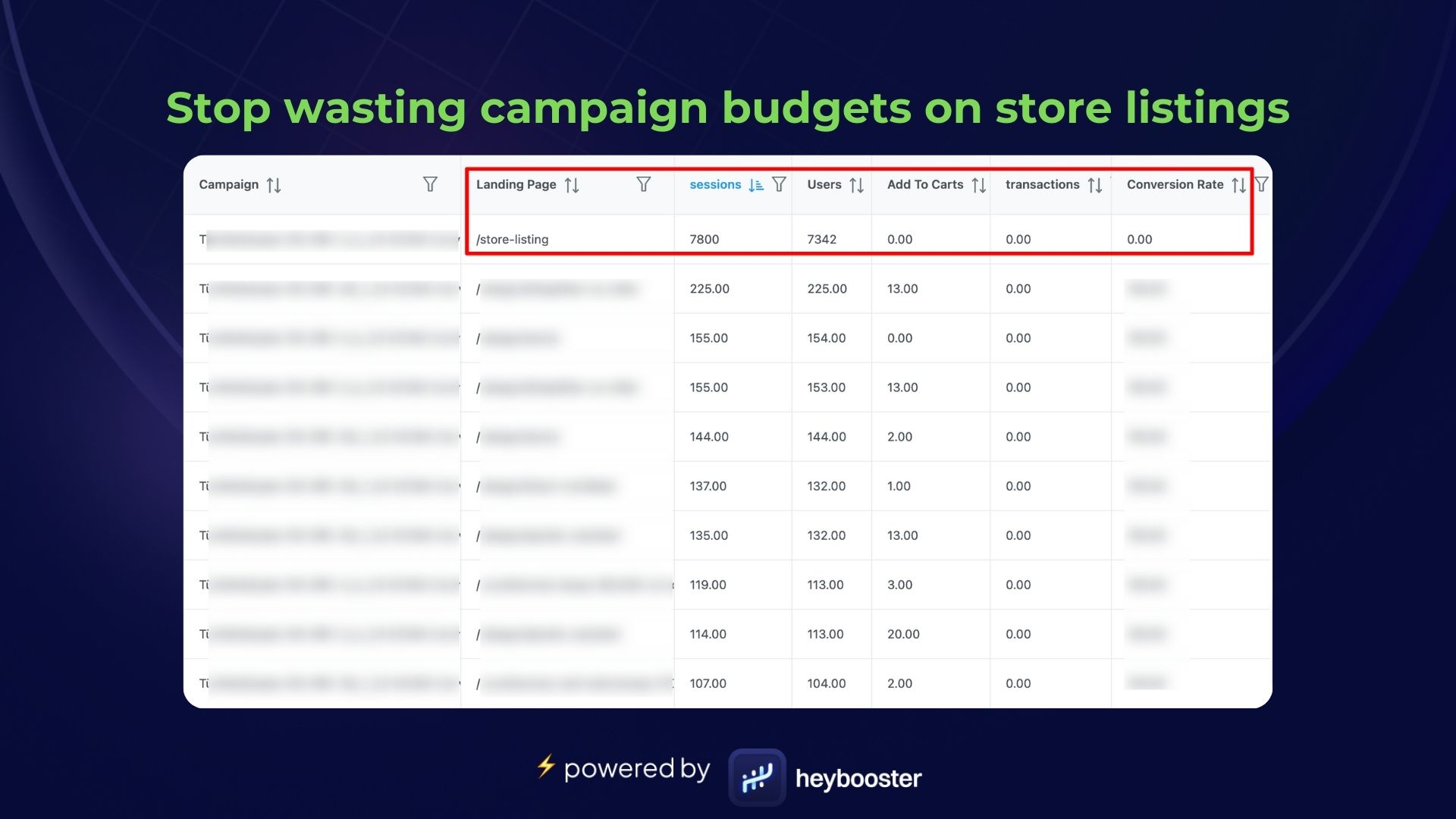This screenshot has height=819, width=1456.
Task: Click the Add To Carts header label
Action: [x=925, y=184]
